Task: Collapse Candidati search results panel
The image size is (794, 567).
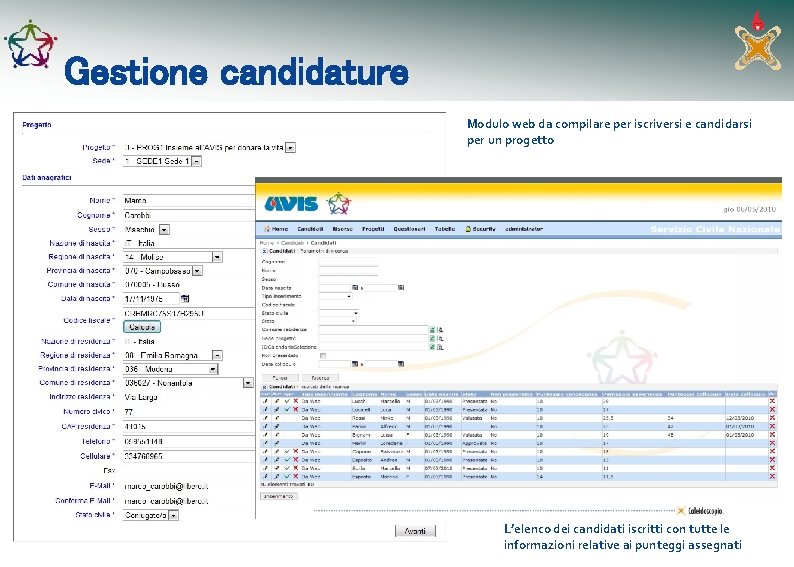Action: (x=264, y=387)
